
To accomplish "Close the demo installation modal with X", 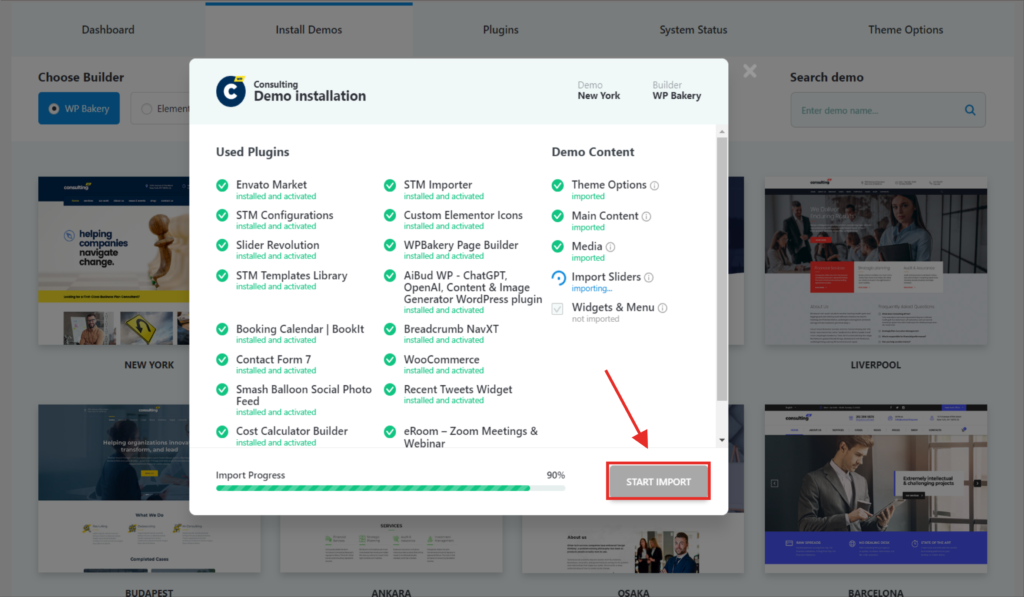I will tap(750, 71).
